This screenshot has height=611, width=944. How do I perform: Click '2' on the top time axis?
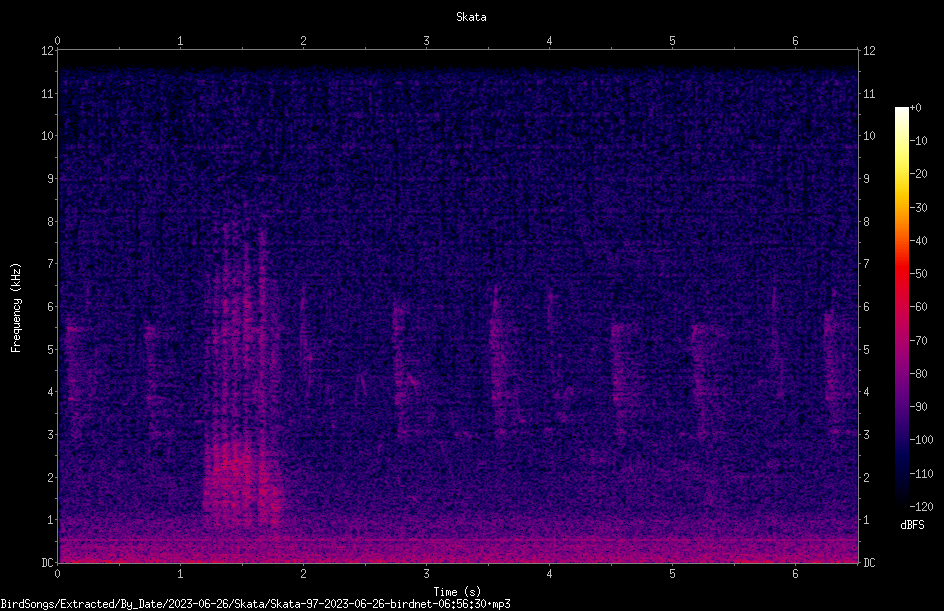coord(303,41)
